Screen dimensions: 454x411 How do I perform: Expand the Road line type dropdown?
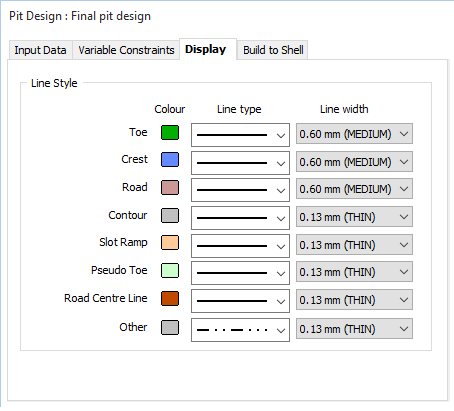240,190
